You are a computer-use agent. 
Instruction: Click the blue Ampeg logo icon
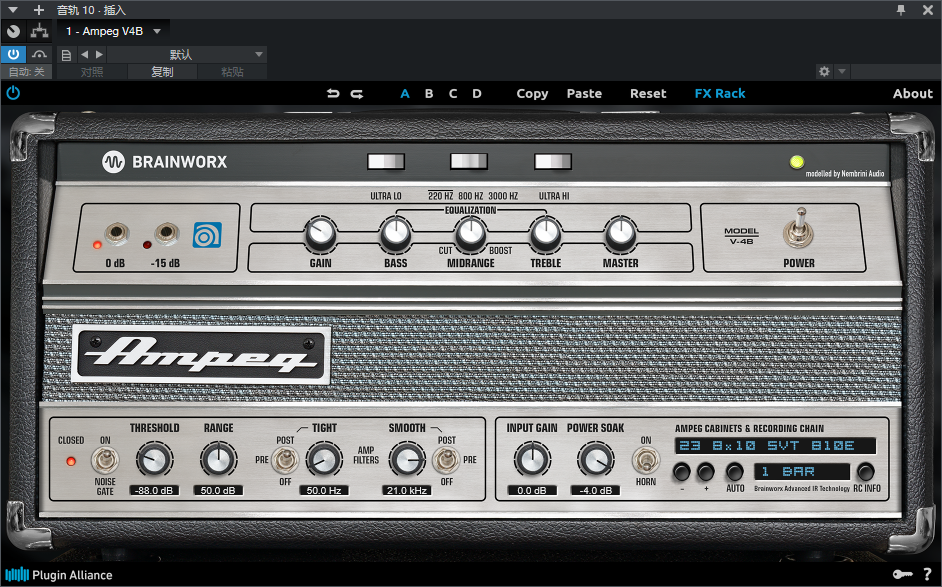(207, 235)
